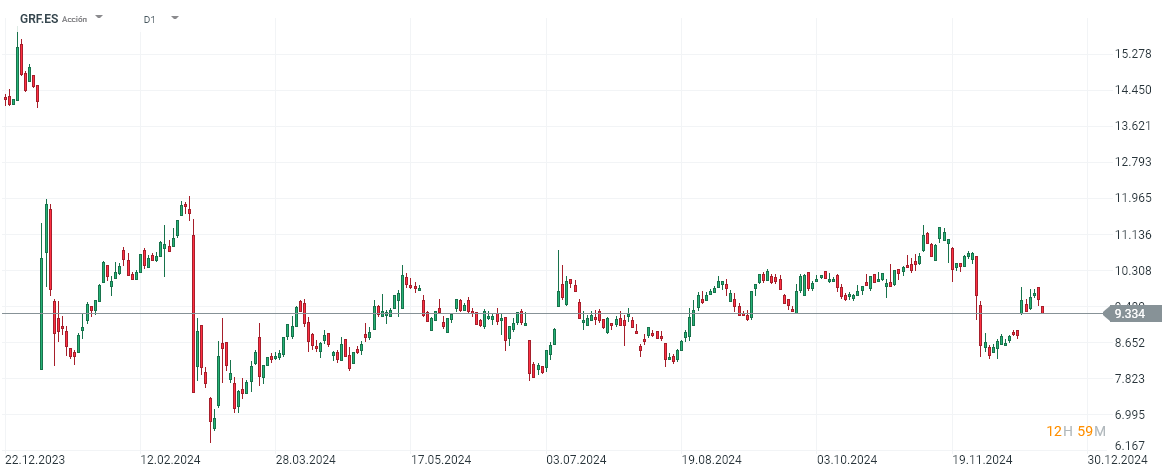1175x476 pixels.
Task: Click the 19.11.2024 date marker
Action: 983,460
